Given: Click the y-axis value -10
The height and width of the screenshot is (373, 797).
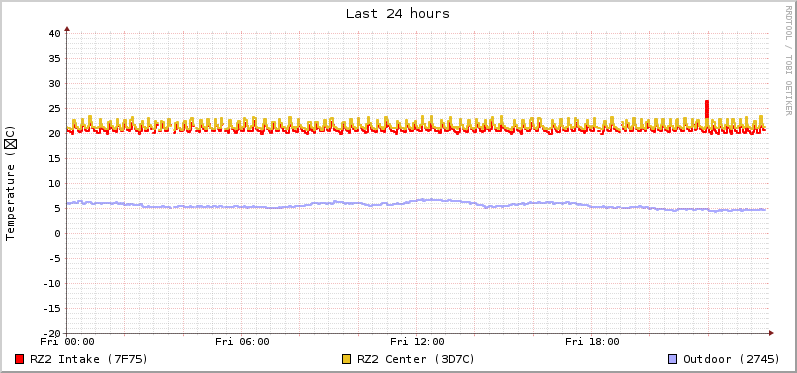Looking at the screenshot, I should click(x=51, y=284).
